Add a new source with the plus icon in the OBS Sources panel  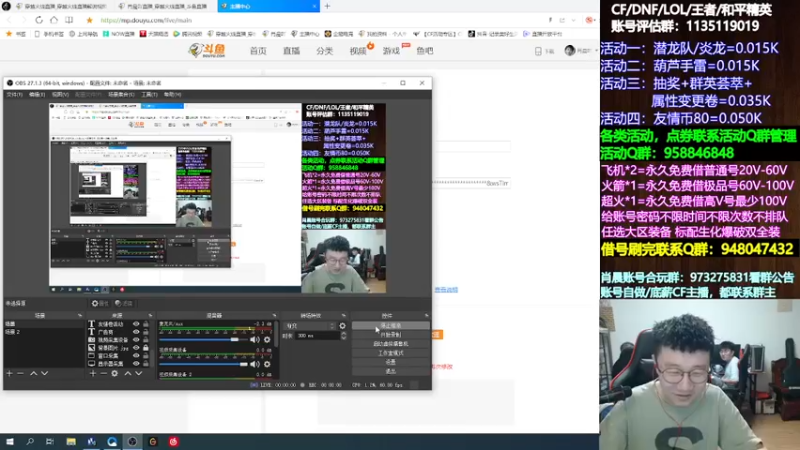(93, 373)
